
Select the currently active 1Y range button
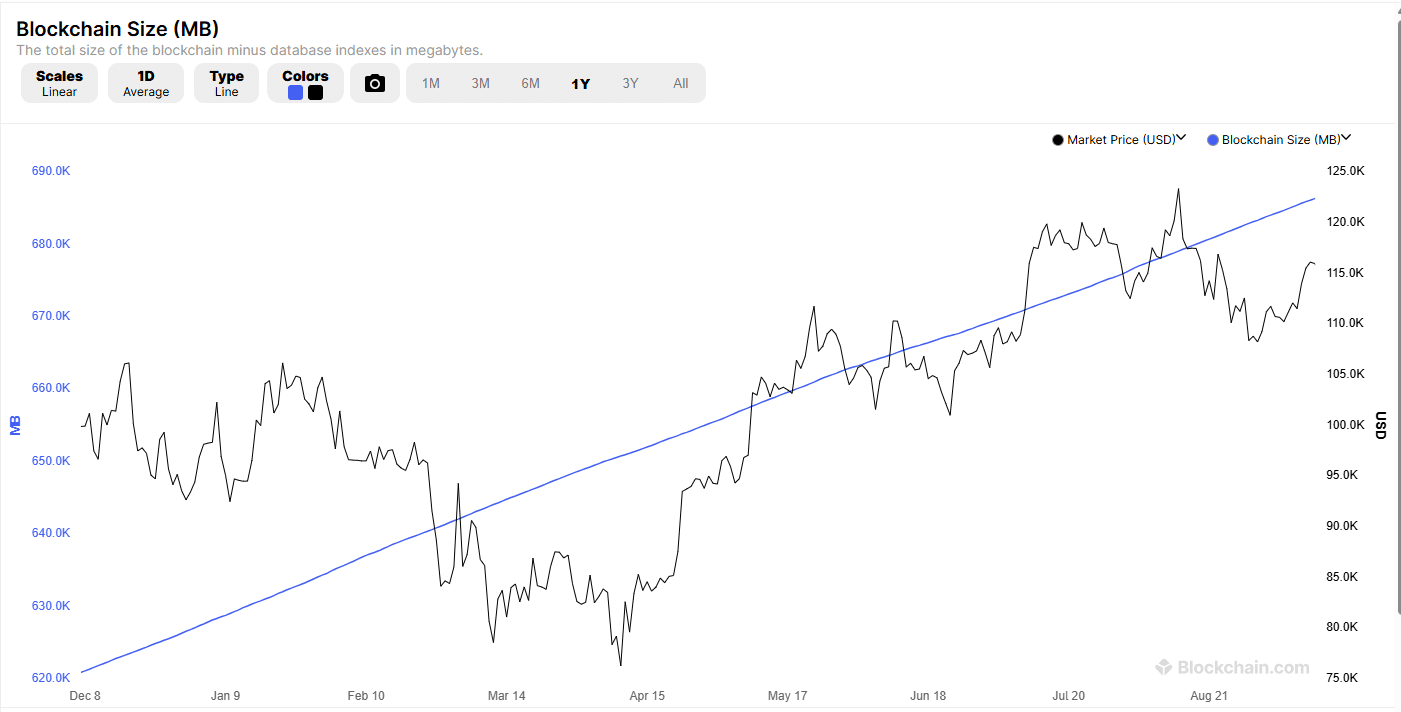pos(580,83)
